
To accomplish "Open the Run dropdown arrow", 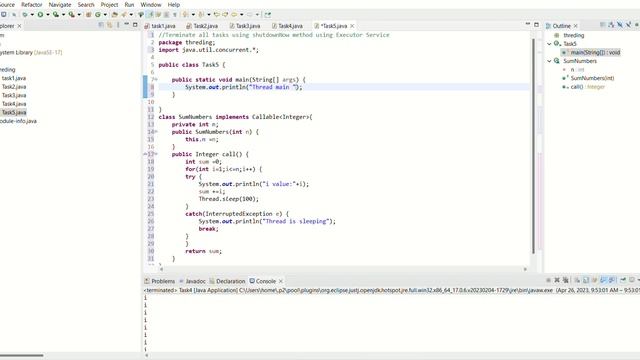I will click(x=48, y=14).
